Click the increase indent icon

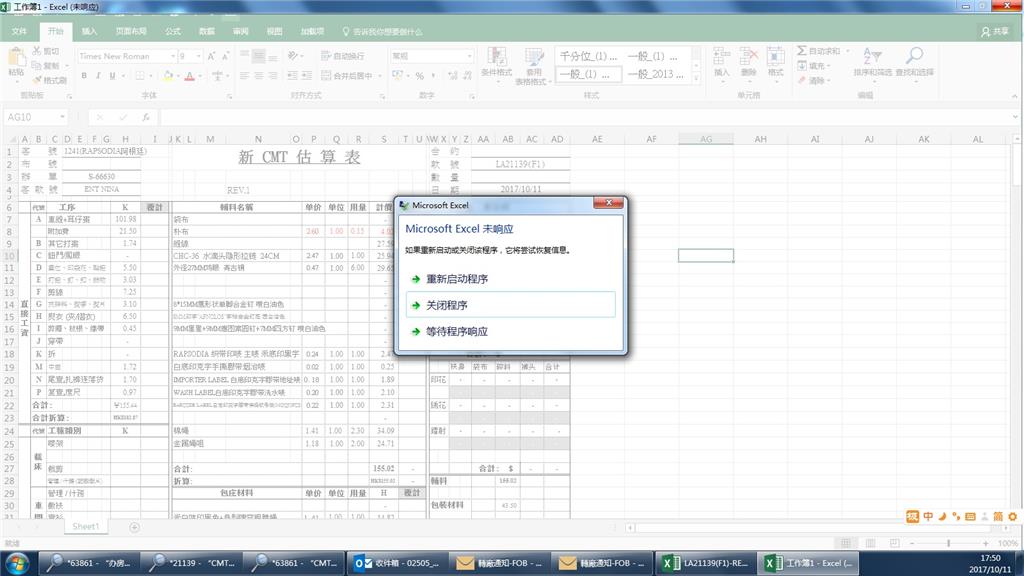tap(307, 76)
